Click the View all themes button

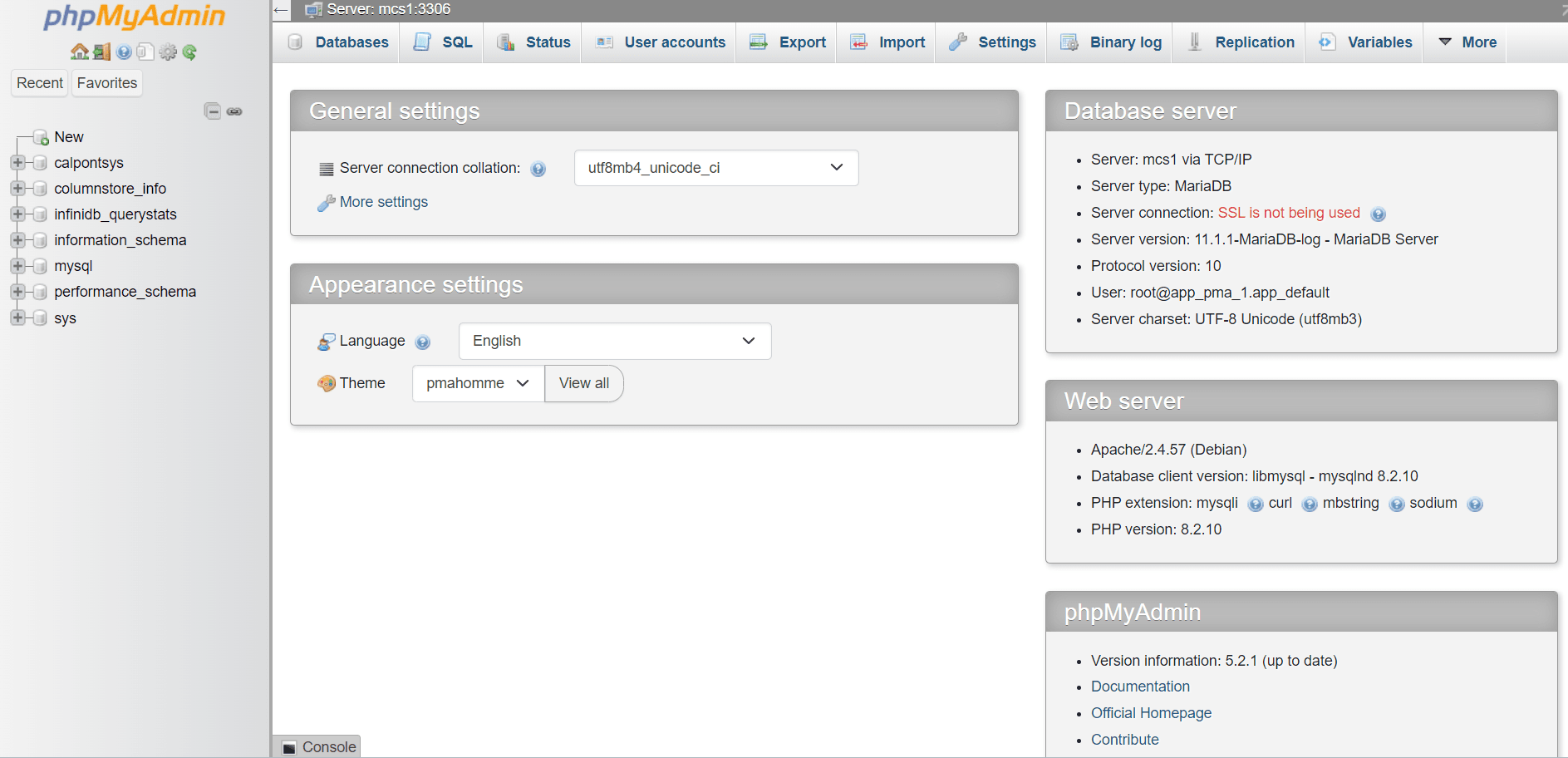583,383
